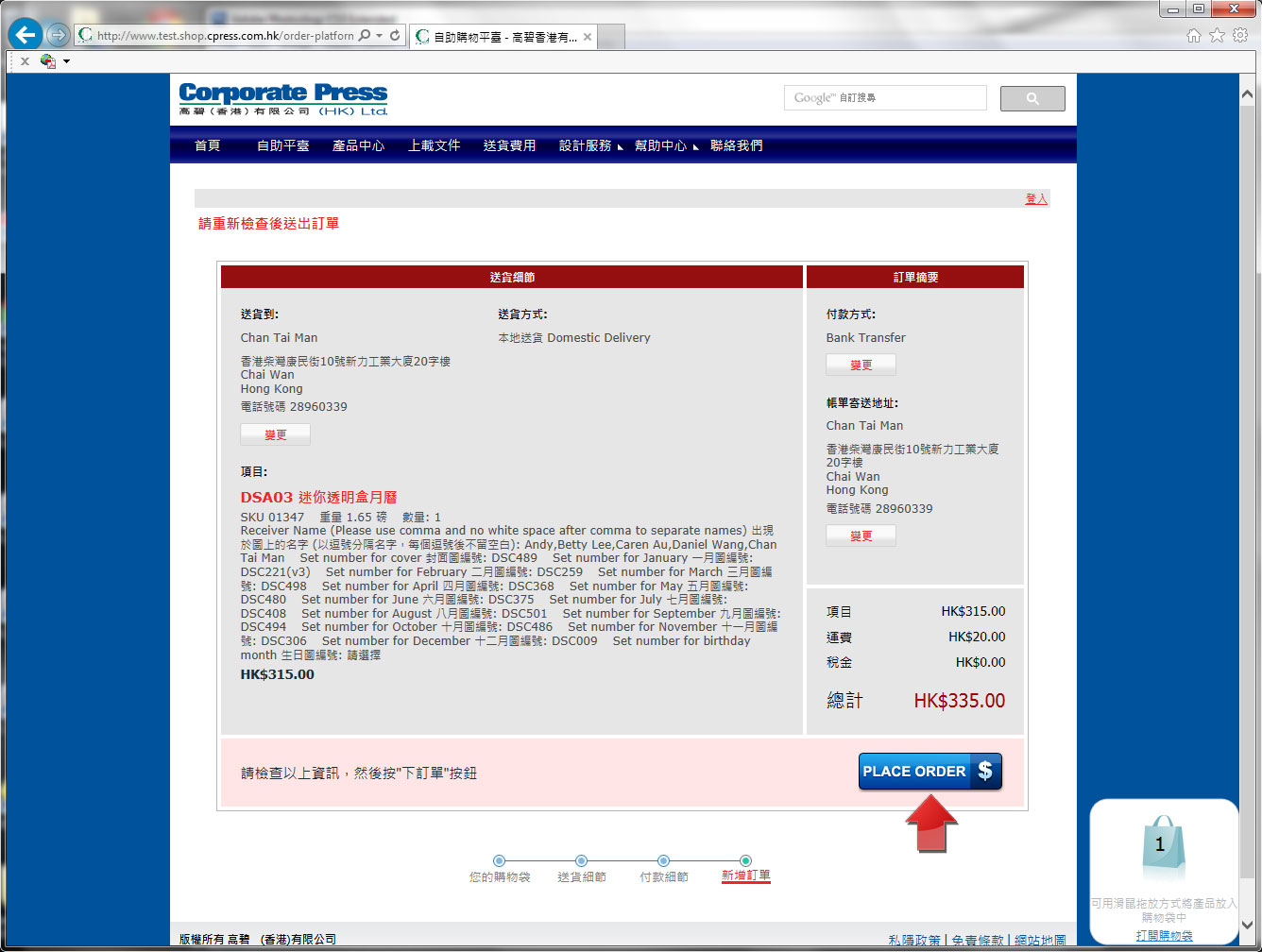Open the favorites star icon
This screenshot has width=1262, height=952.
coord(1217,36)
